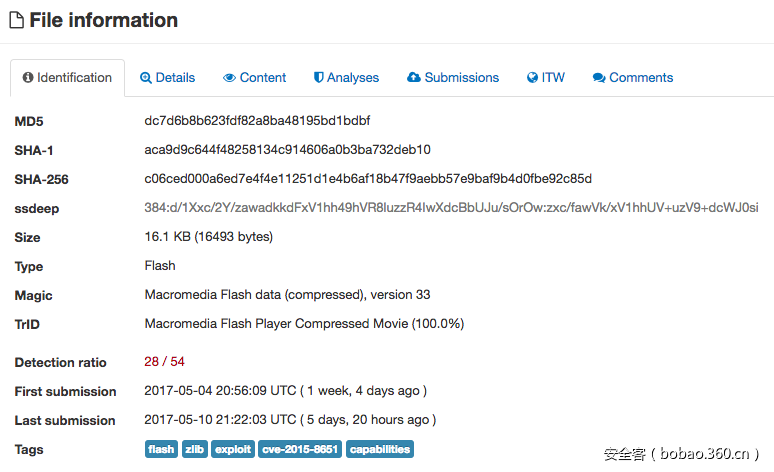Click the info circle icon on Identification tab
The width and height of the screenshot is (774, 472).
28,78
